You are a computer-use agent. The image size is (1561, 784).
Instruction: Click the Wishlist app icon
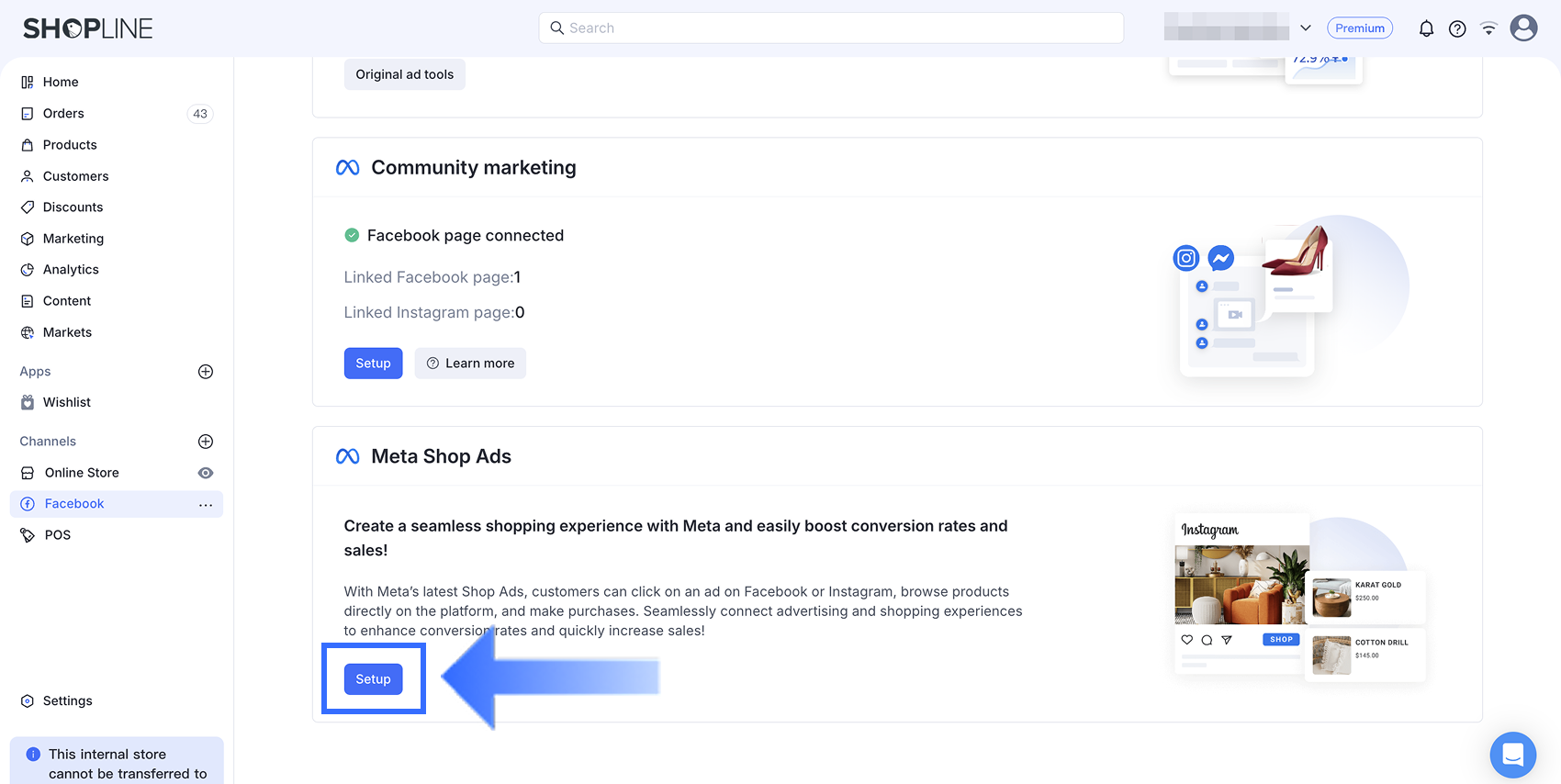[28, 402]
